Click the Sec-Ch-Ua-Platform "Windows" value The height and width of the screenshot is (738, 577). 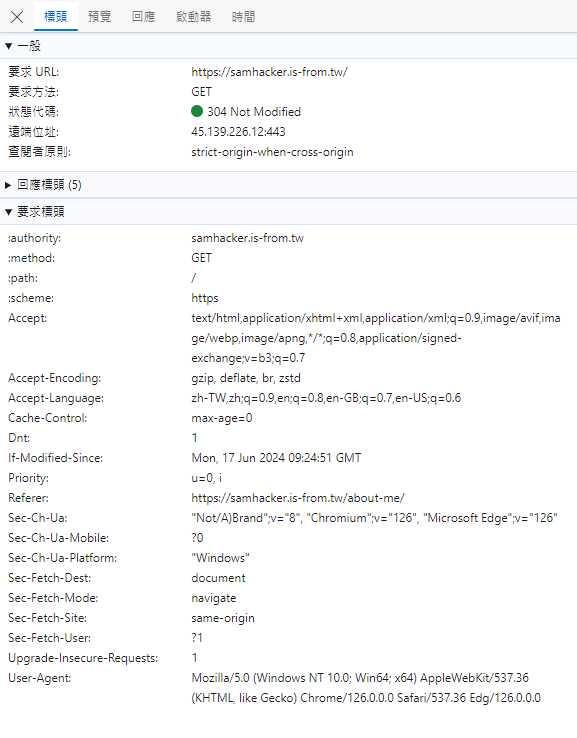point(220,558)
